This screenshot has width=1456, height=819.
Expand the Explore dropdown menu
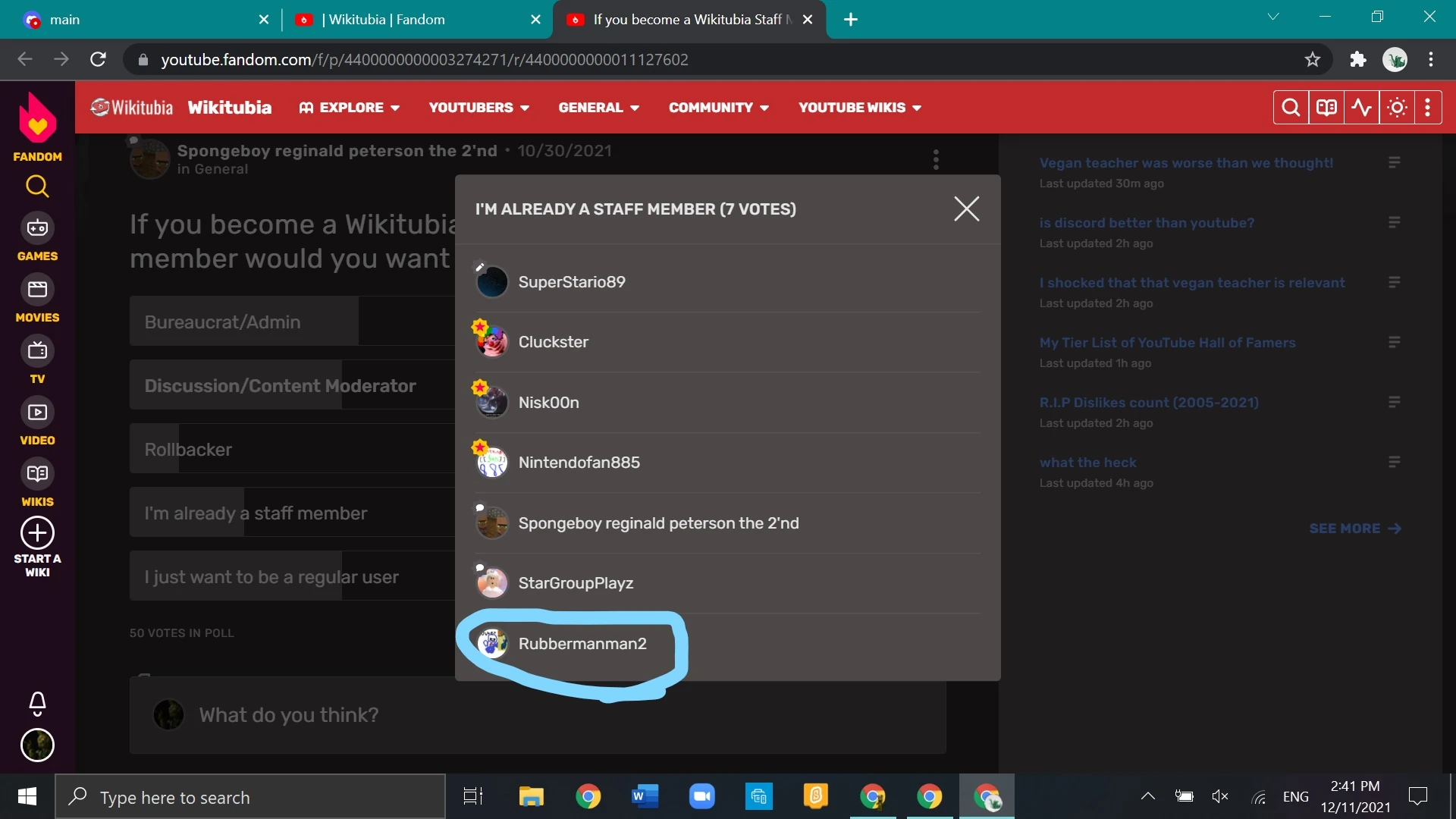350,108
